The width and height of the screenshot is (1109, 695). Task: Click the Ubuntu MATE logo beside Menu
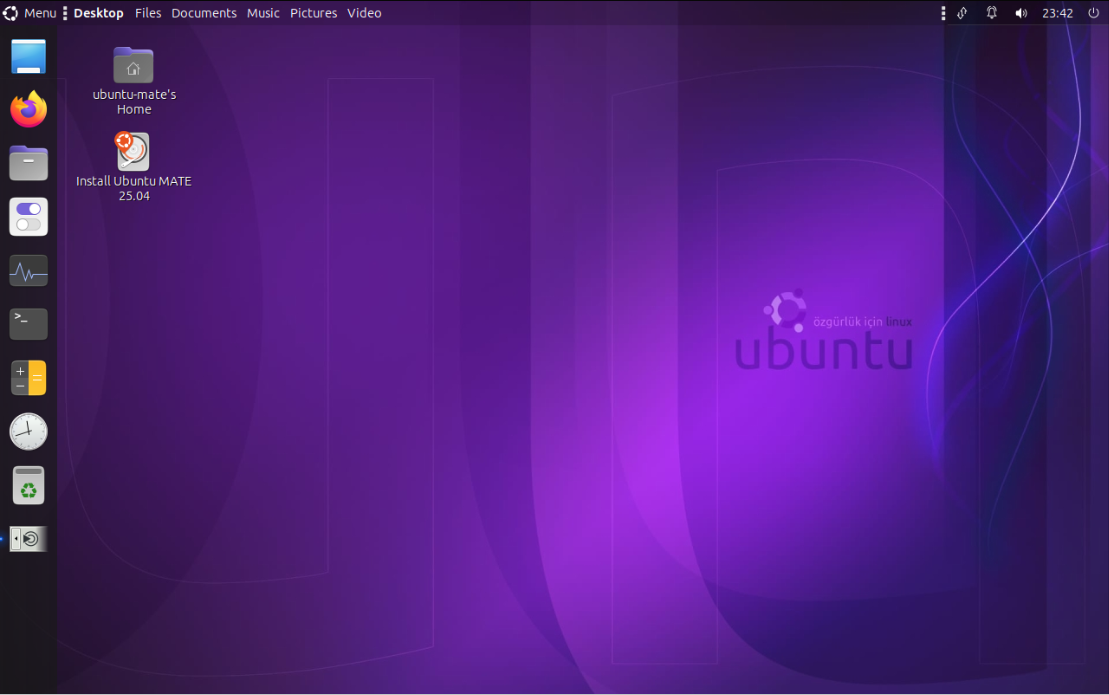coord(11,13)
